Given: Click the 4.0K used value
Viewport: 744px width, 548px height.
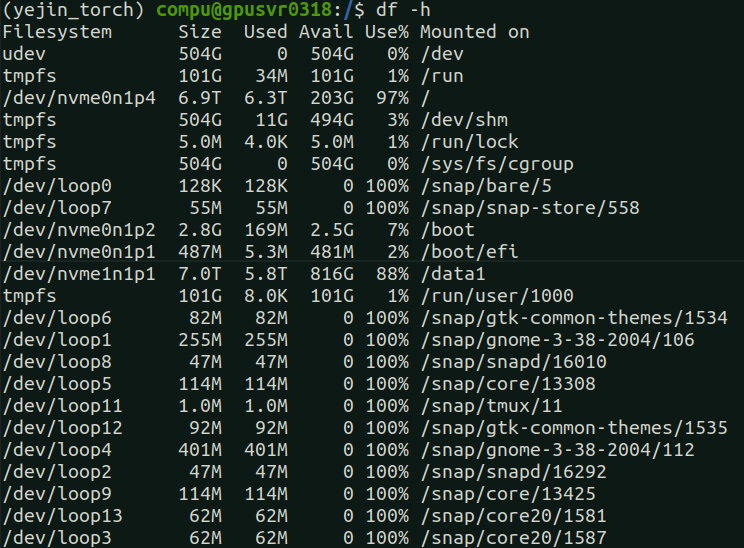Looking at the screenshot, I should (266, 142).
